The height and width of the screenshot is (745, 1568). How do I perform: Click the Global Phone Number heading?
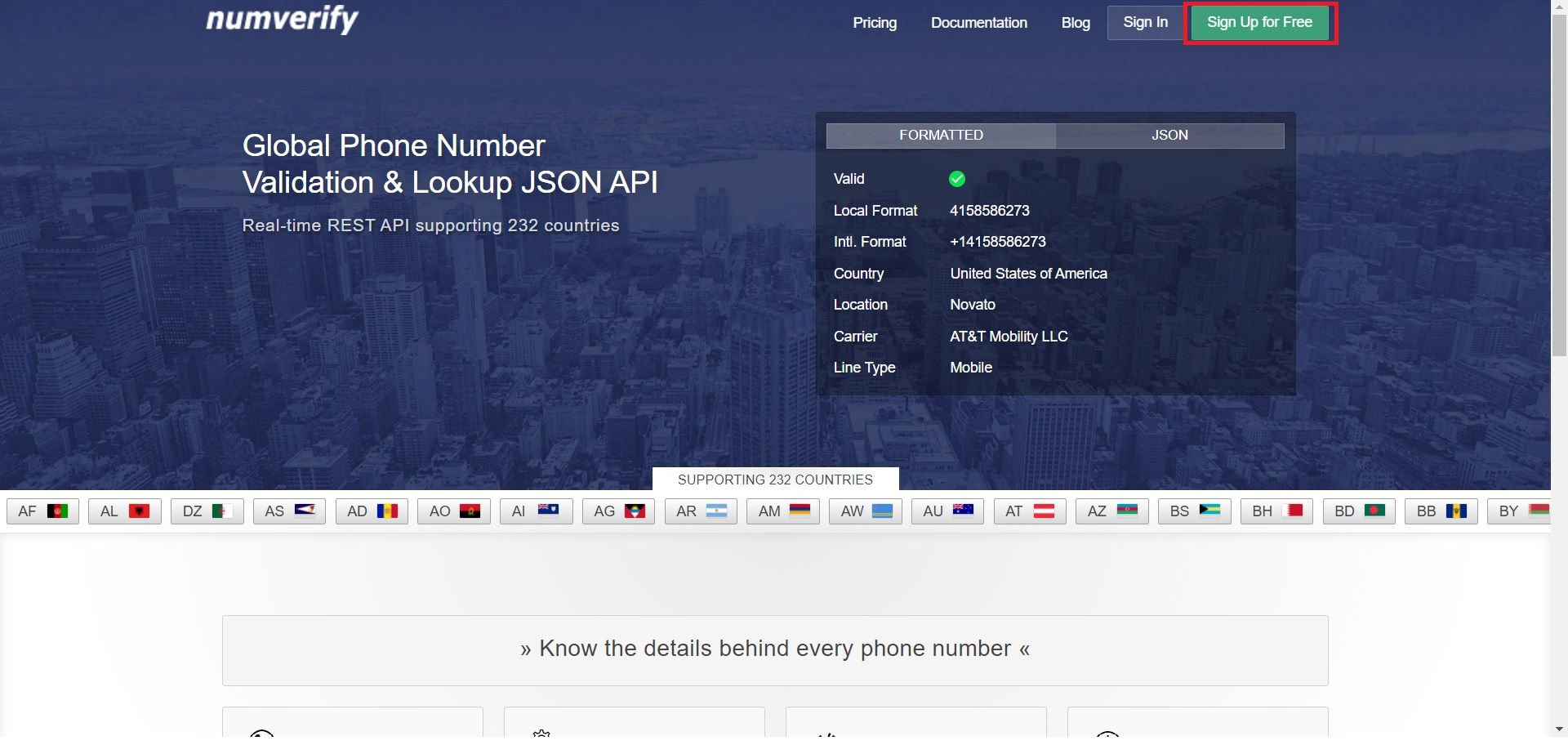[450, 164]
